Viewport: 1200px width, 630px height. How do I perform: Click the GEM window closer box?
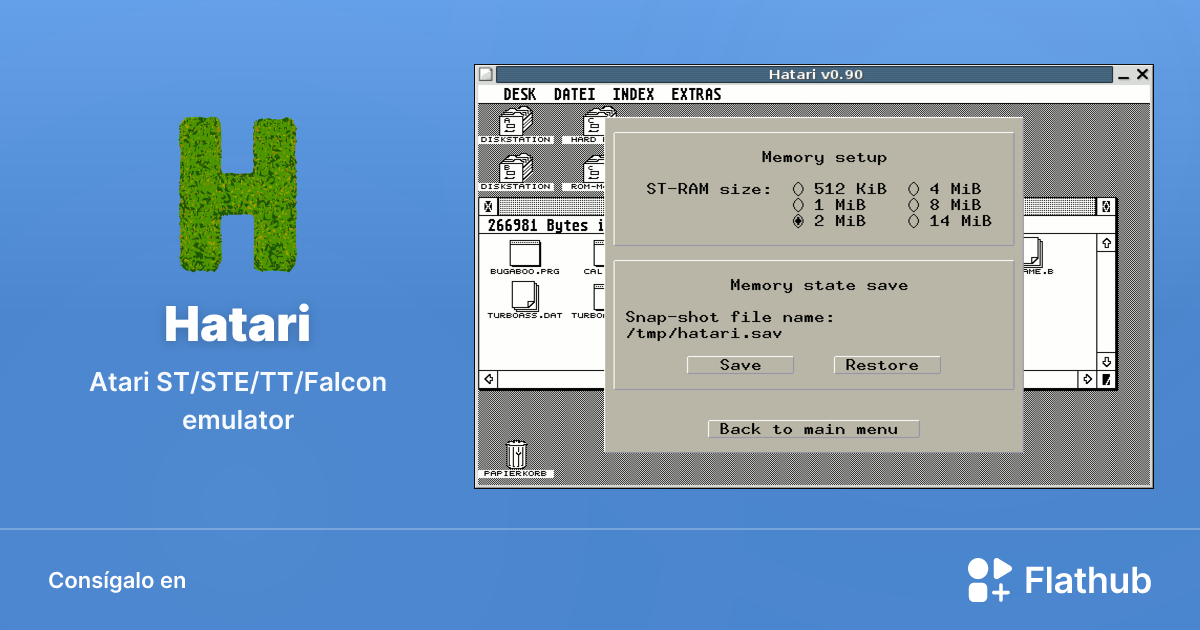click(x=488, y=207)
